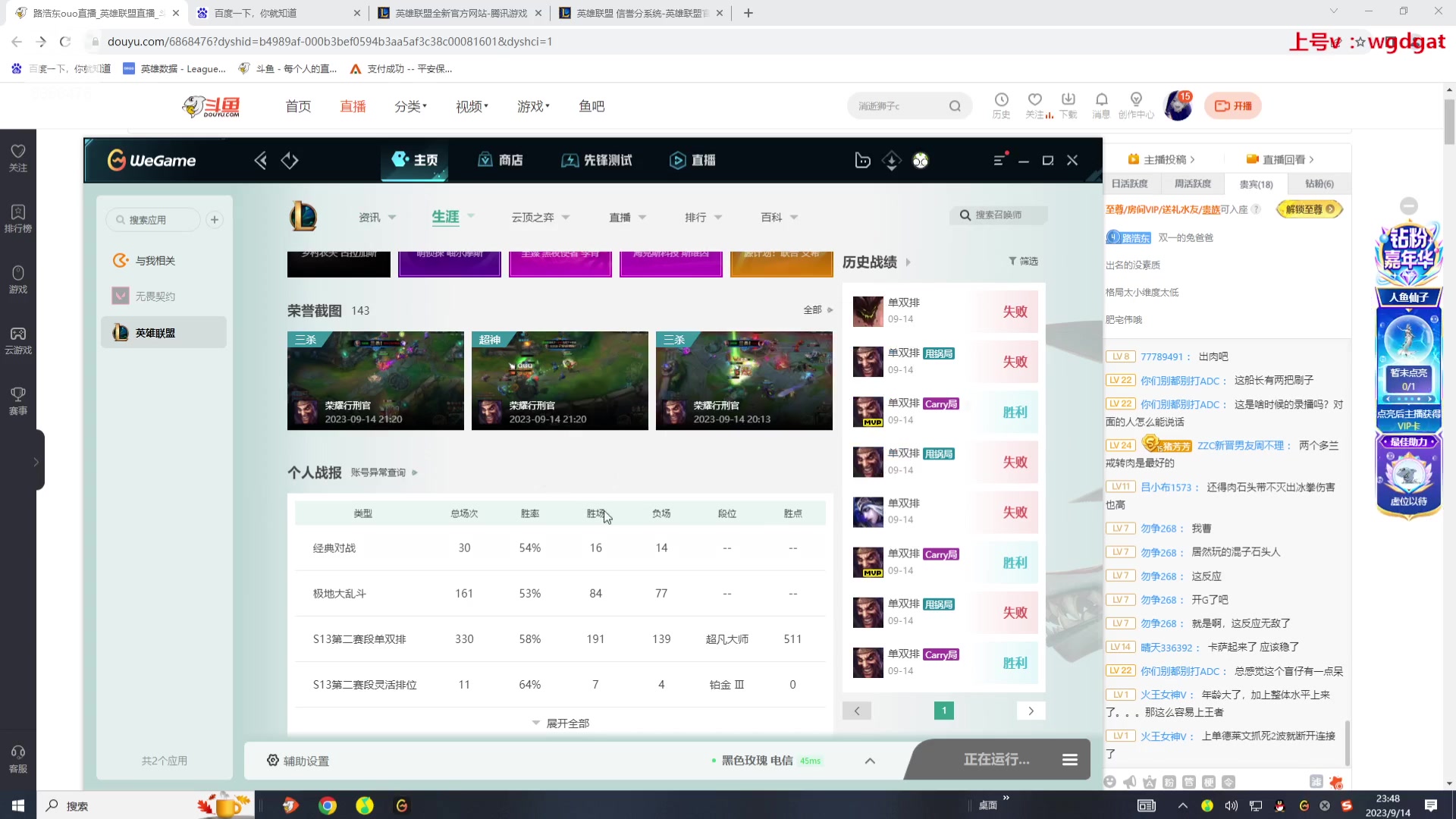Switch to 无畏契约 in WeGame sidebar
1456x819 pixels.
coord(155,296)
